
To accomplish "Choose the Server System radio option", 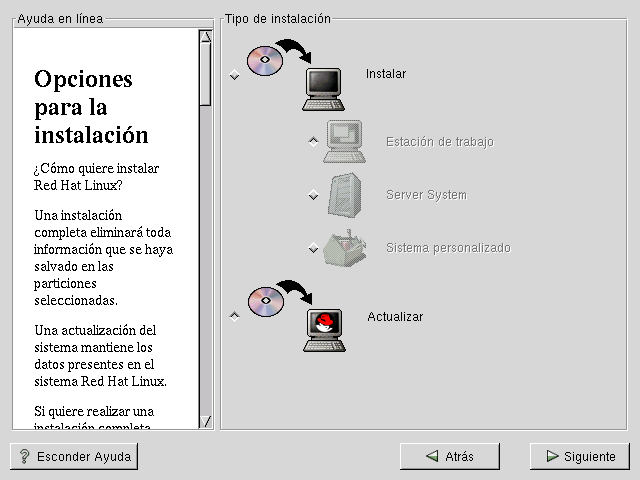I will 313,195.
